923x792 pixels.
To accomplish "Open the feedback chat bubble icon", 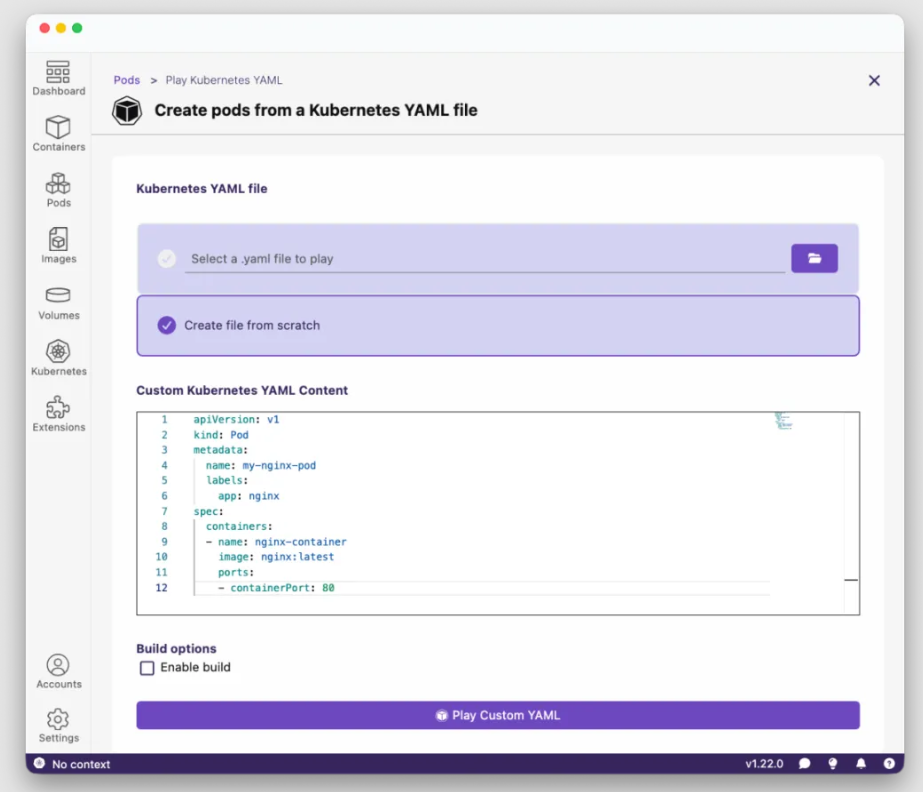I will (805, 763).
